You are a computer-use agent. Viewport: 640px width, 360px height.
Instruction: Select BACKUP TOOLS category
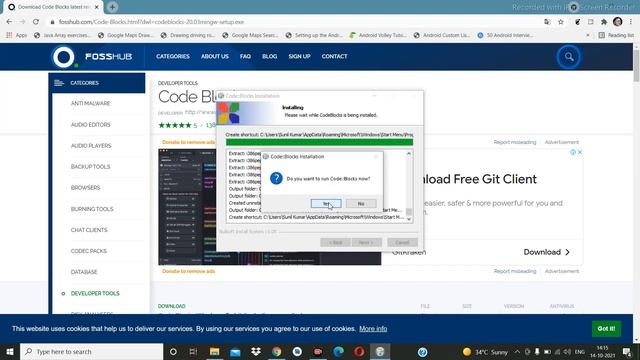coord(90,167)
